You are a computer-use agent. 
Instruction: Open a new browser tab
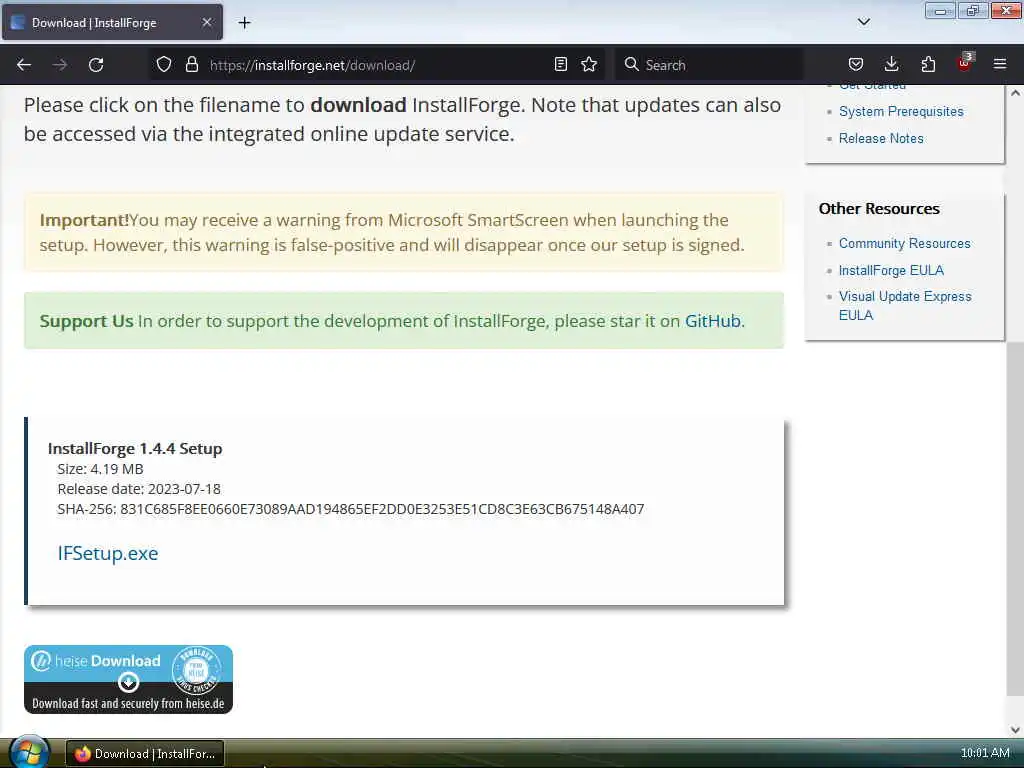click(x=244, y=23)
